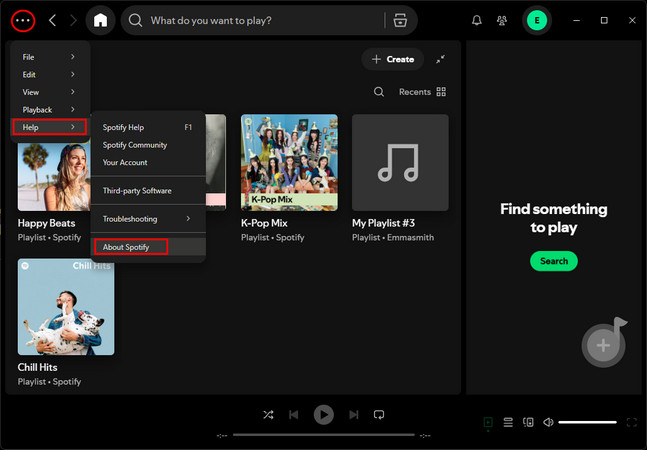Open the profile avatar E
Image resolution: width=647 pixels, height=450 pixels.
pyautogui.click(x=537, y=20)
